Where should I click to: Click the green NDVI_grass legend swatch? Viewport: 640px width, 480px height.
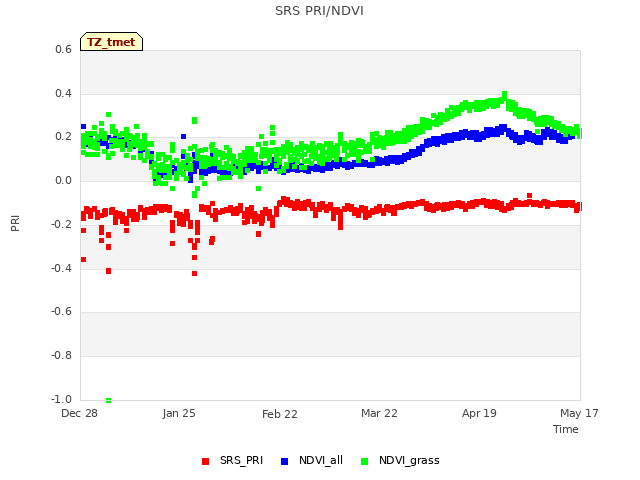pyautogui.click(x=364, y=461)
